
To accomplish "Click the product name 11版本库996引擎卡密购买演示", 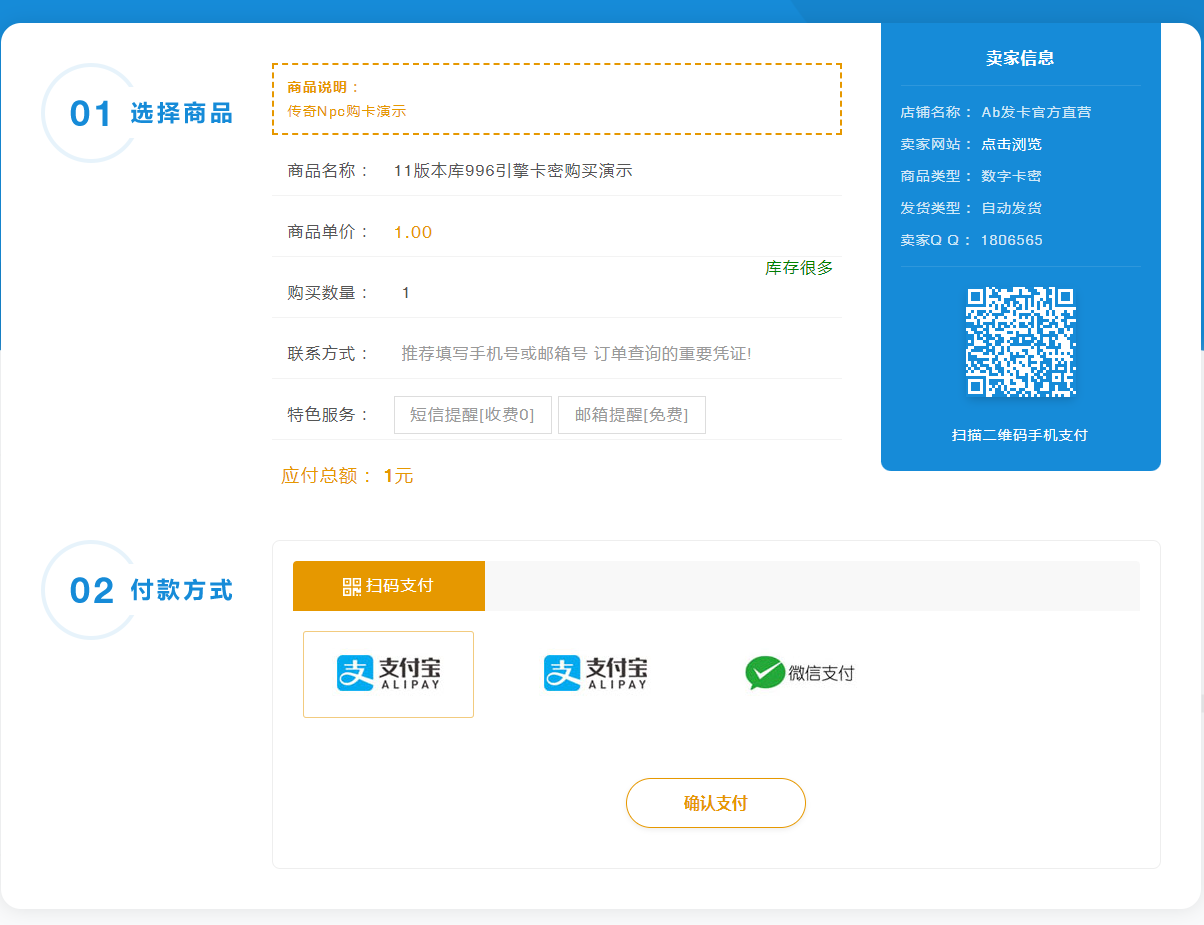I will click(513, 171).
